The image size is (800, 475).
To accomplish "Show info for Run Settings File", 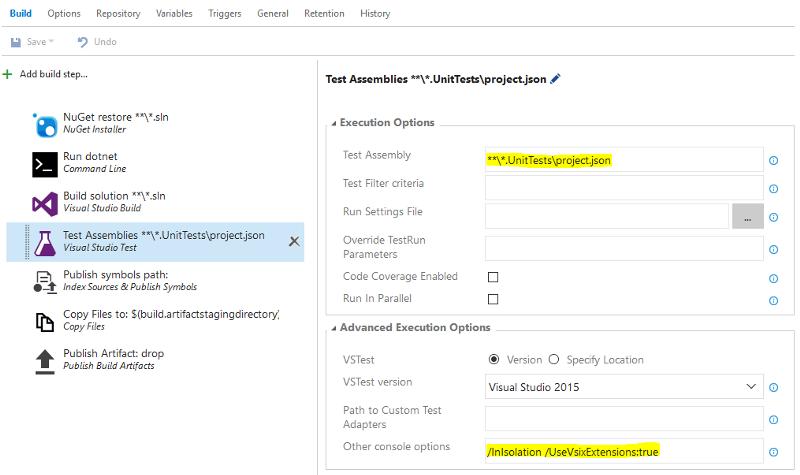I will [x=773, y=217].
